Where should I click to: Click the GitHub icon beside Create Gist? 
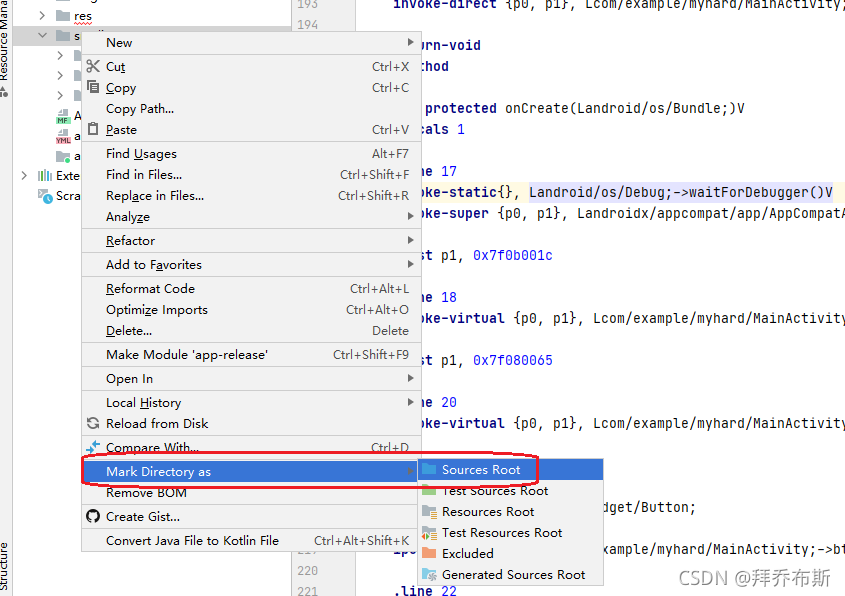(93, 516)
